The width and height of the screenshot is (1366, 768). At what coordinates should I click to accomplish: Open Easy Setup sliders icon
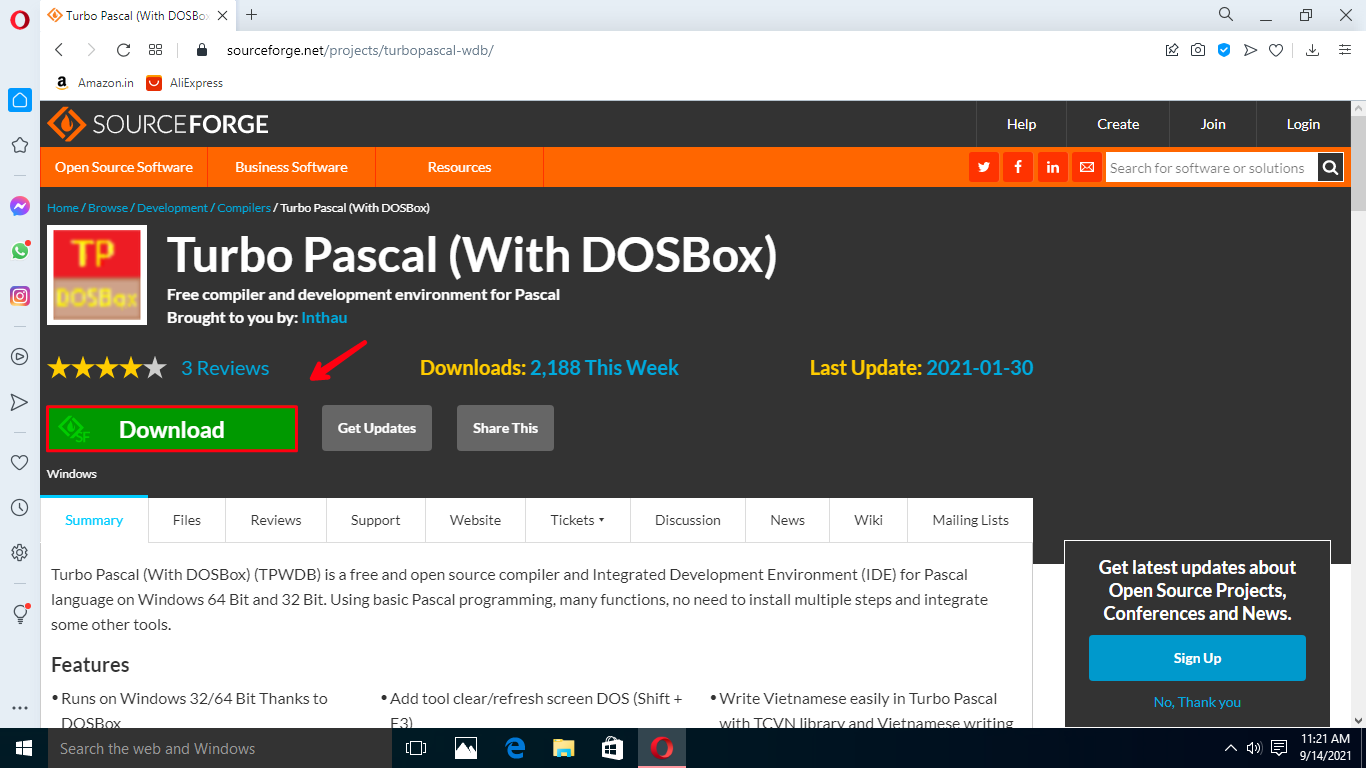point(1343,50)
